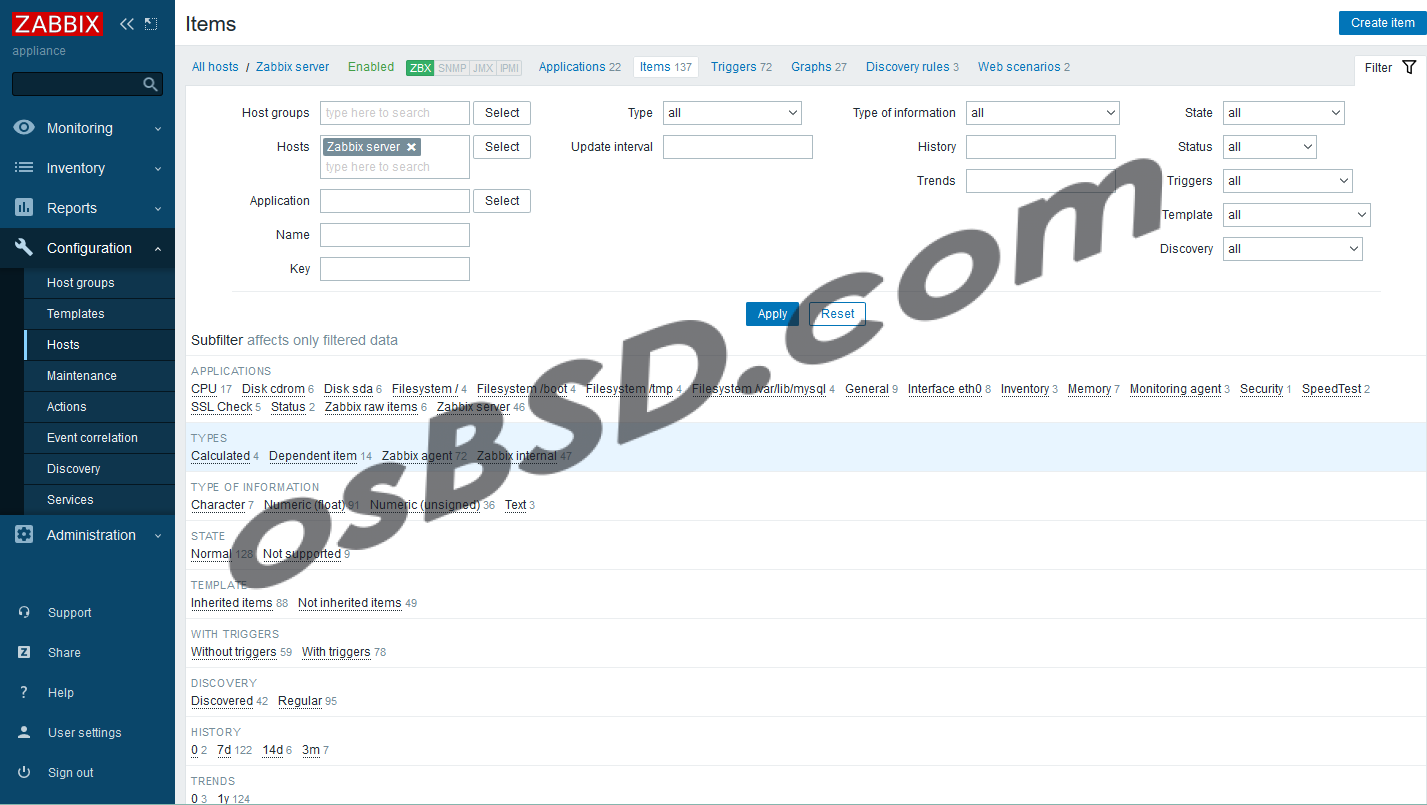Screen dimensions: 1427x805
Task: Click the IPMI availability badge
Action: pos(509,68)
